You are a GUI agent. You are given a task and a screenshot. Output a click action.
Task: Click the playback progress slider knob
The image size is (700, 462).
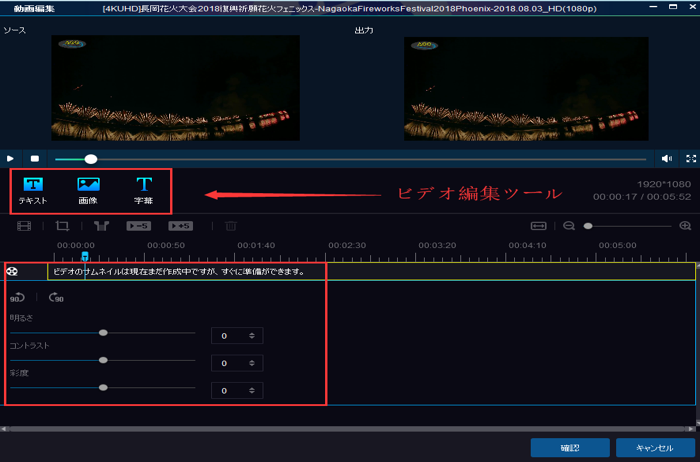[x=91, y=159]
